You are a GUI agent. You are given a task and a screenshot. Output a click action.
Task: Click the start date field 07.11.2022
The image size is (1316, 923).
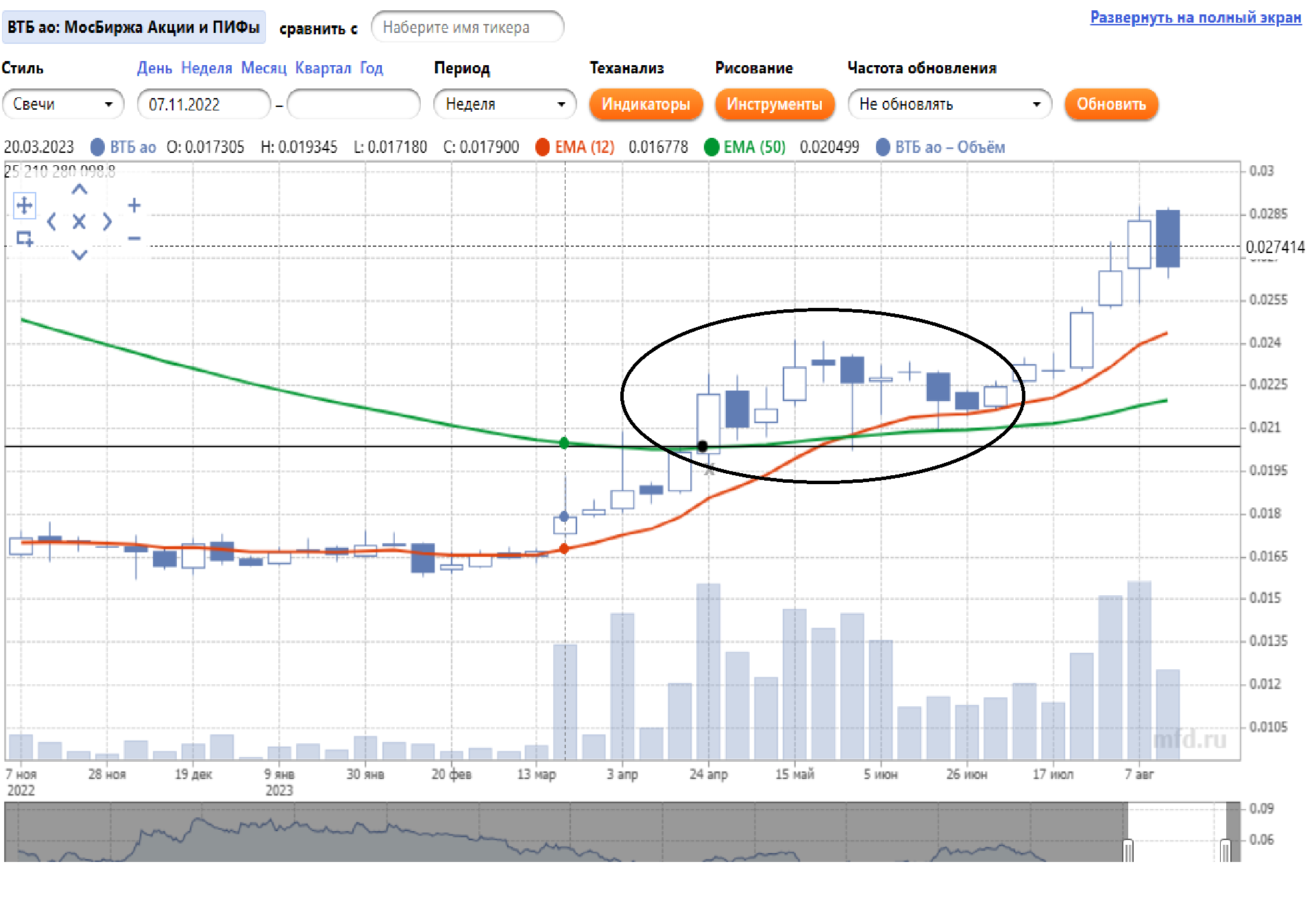coord(204,104)
